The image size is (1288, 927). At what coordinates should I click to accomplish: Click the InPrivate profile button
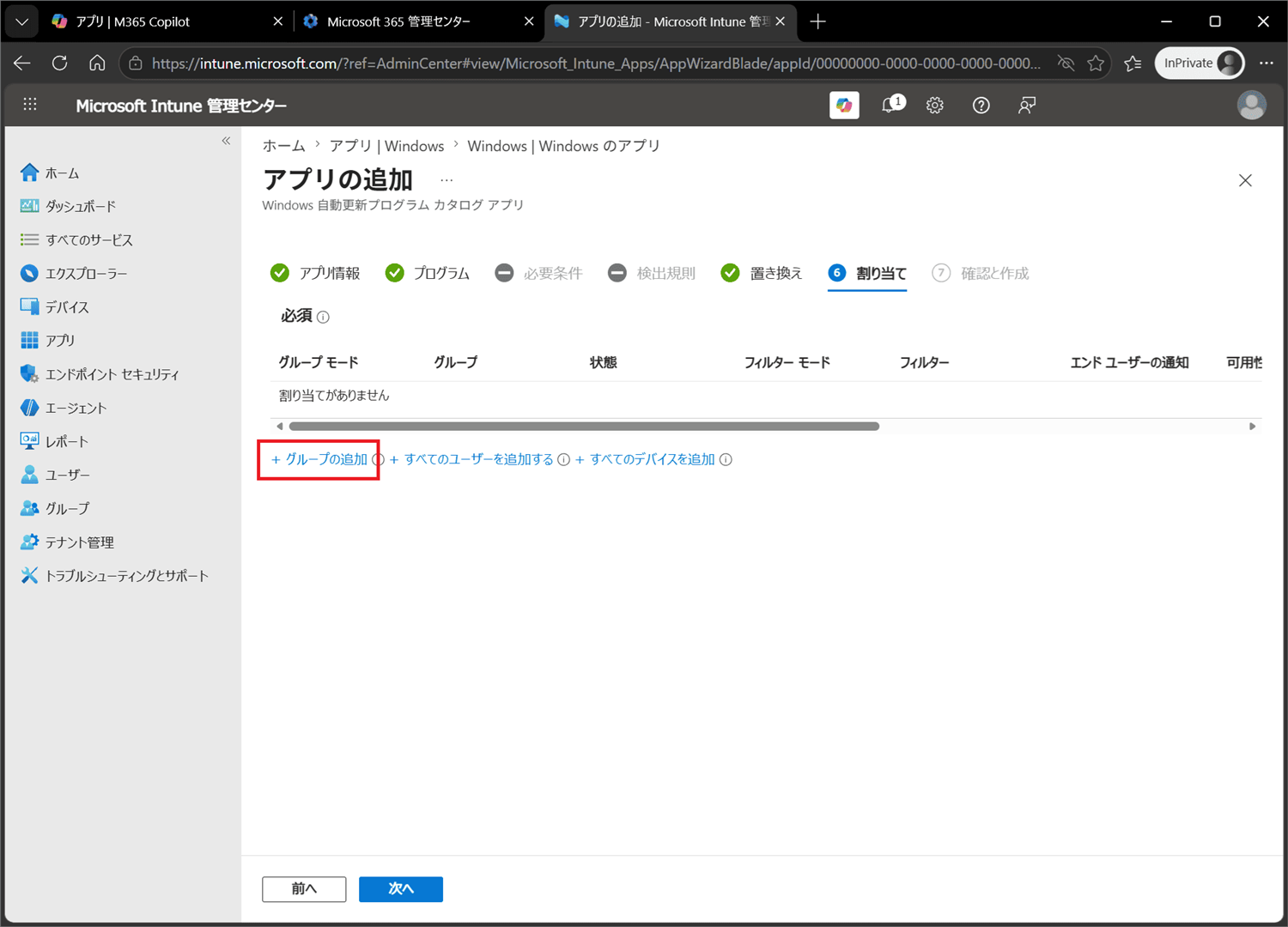coord(1200,63)
